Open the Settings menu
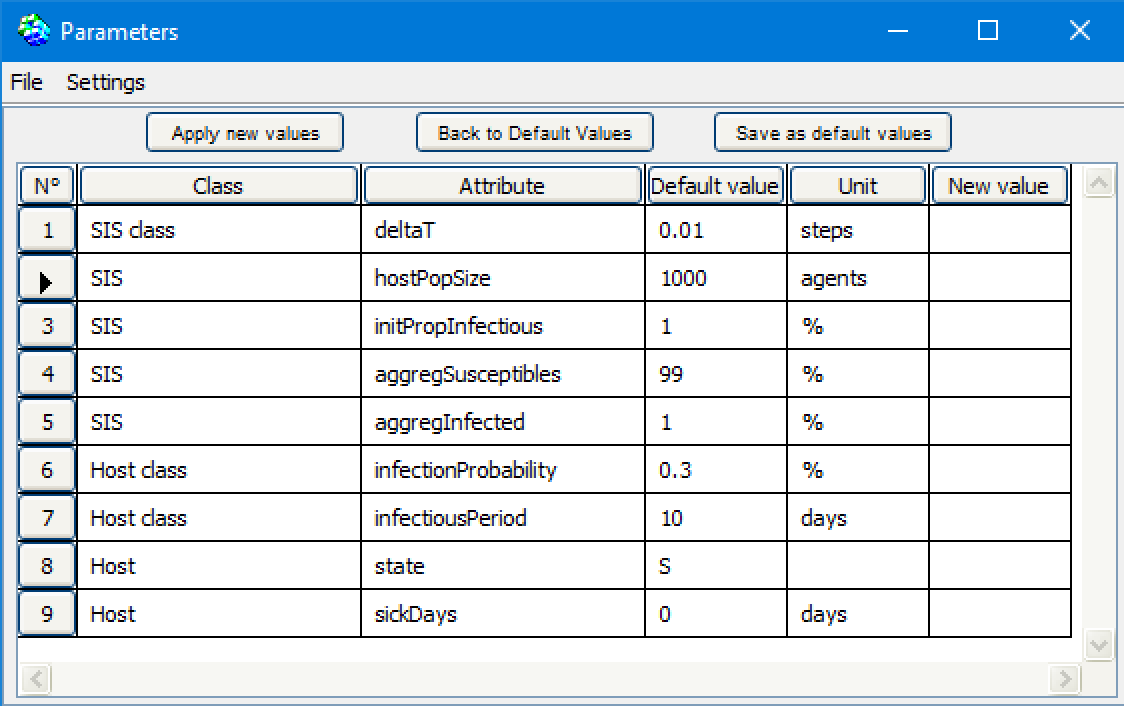Screen dimensions: 1124x706 coord(105,82)
